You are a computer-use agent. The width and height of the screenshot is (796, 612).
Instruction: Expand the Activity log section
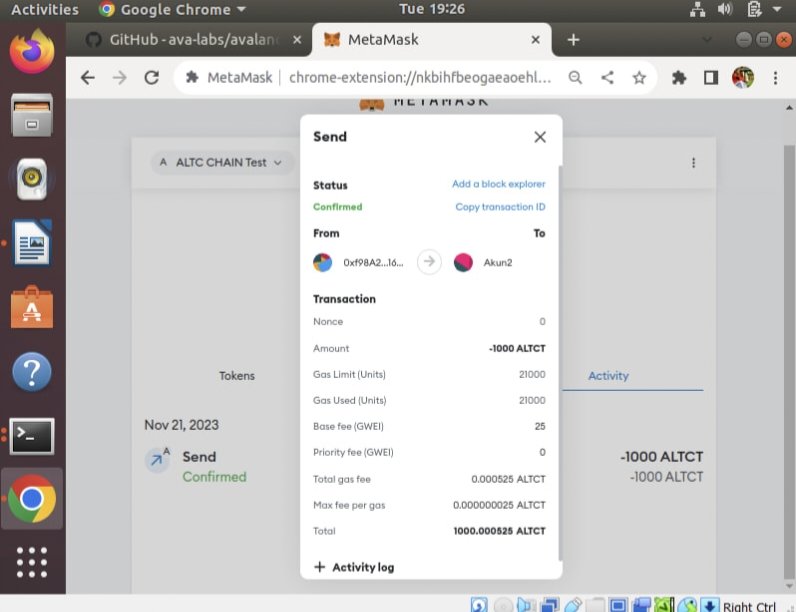354,567
